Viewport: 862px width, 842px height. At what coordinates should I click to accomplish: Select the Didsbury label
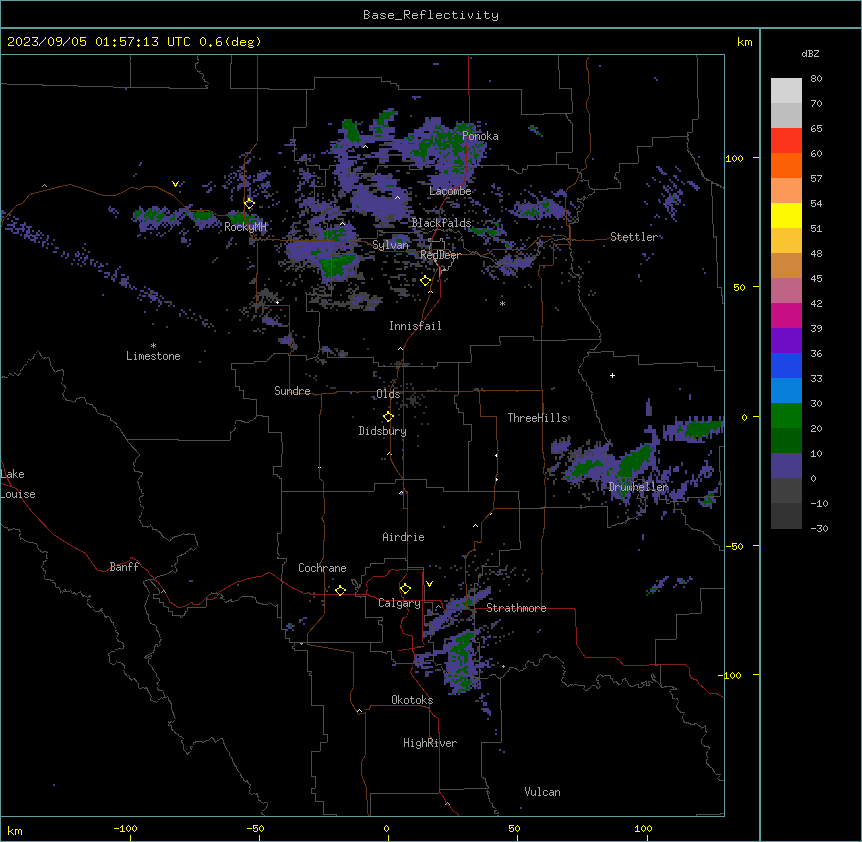(383, 431)
